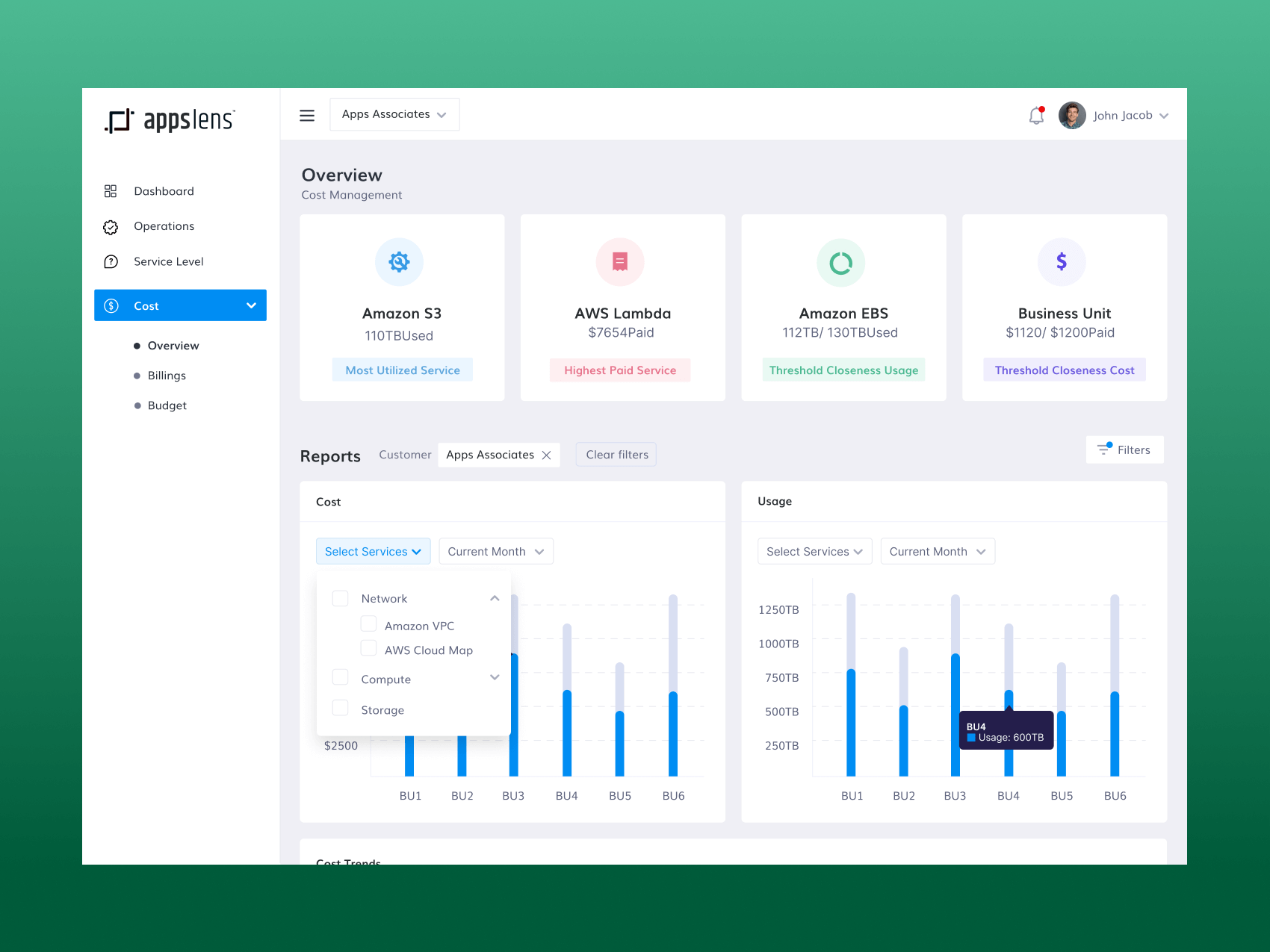
Task: Tick the Network checkbox
Action: click(340, 598)
